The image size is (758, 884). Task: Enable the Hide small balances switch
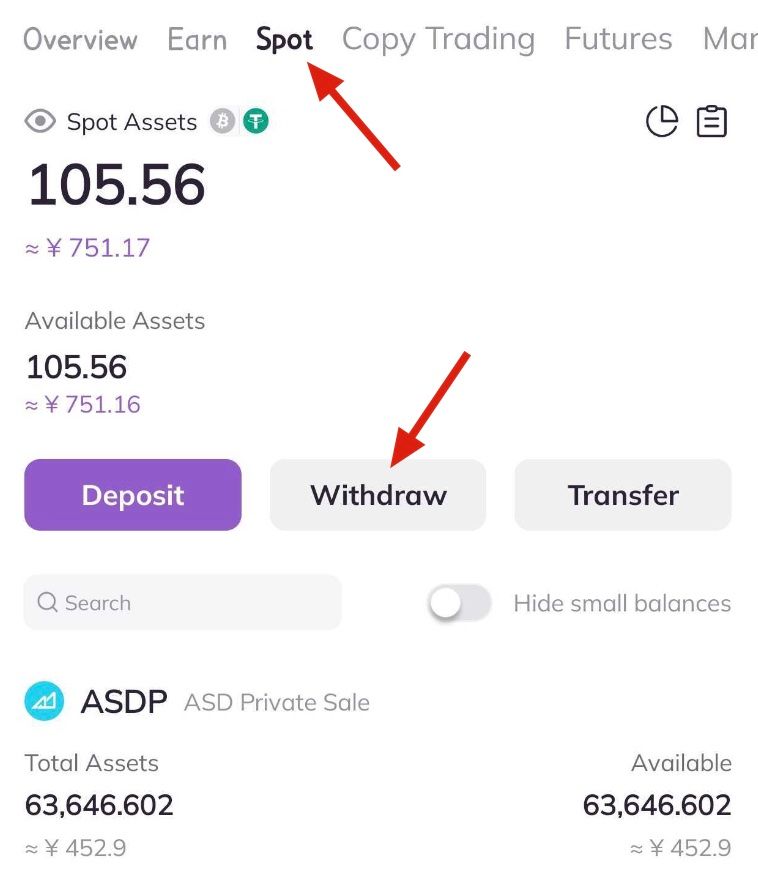460,603
